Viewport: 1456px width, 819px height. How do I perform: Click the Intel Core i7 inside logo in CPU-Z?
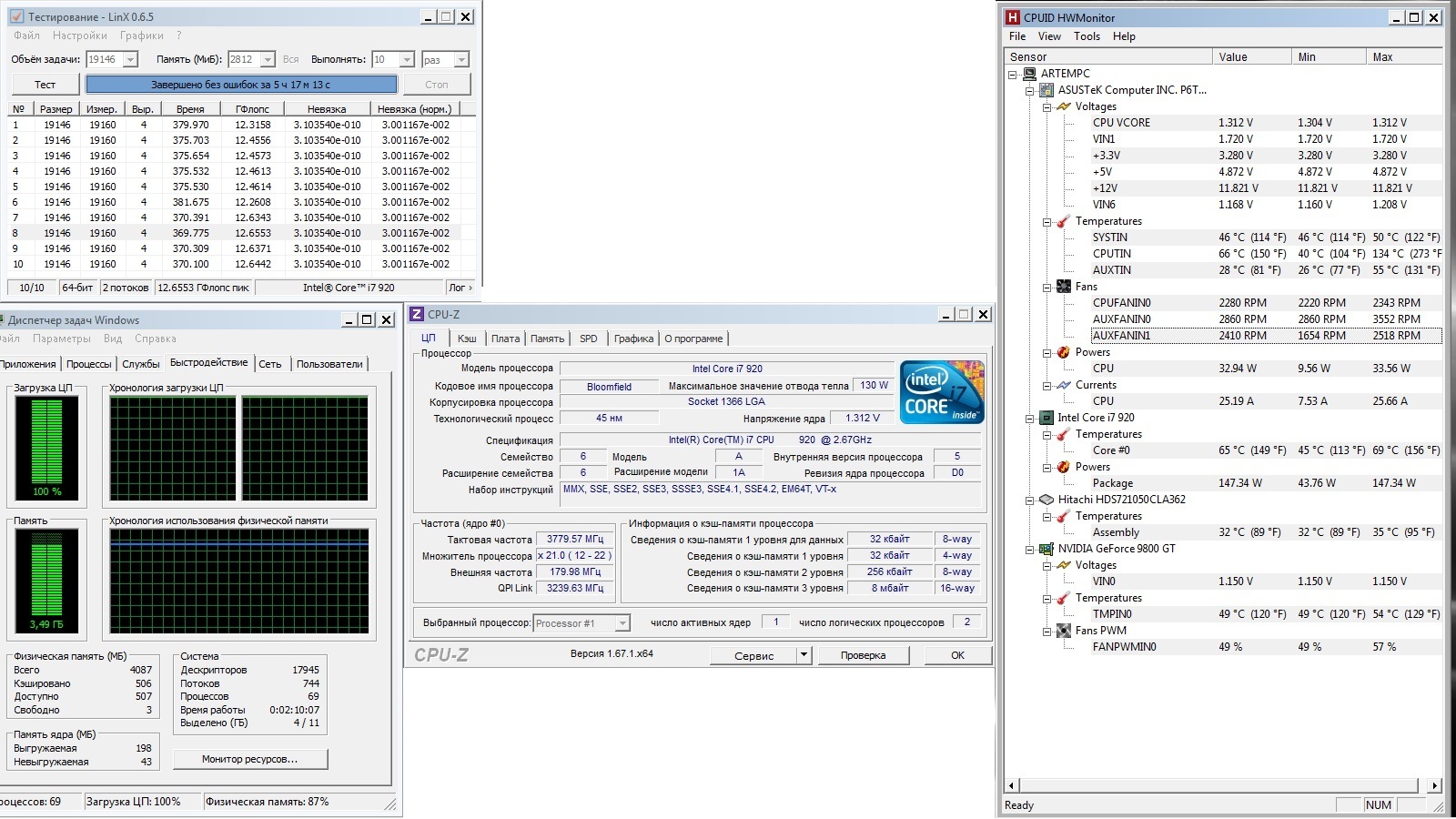click(x=942, y=392)
